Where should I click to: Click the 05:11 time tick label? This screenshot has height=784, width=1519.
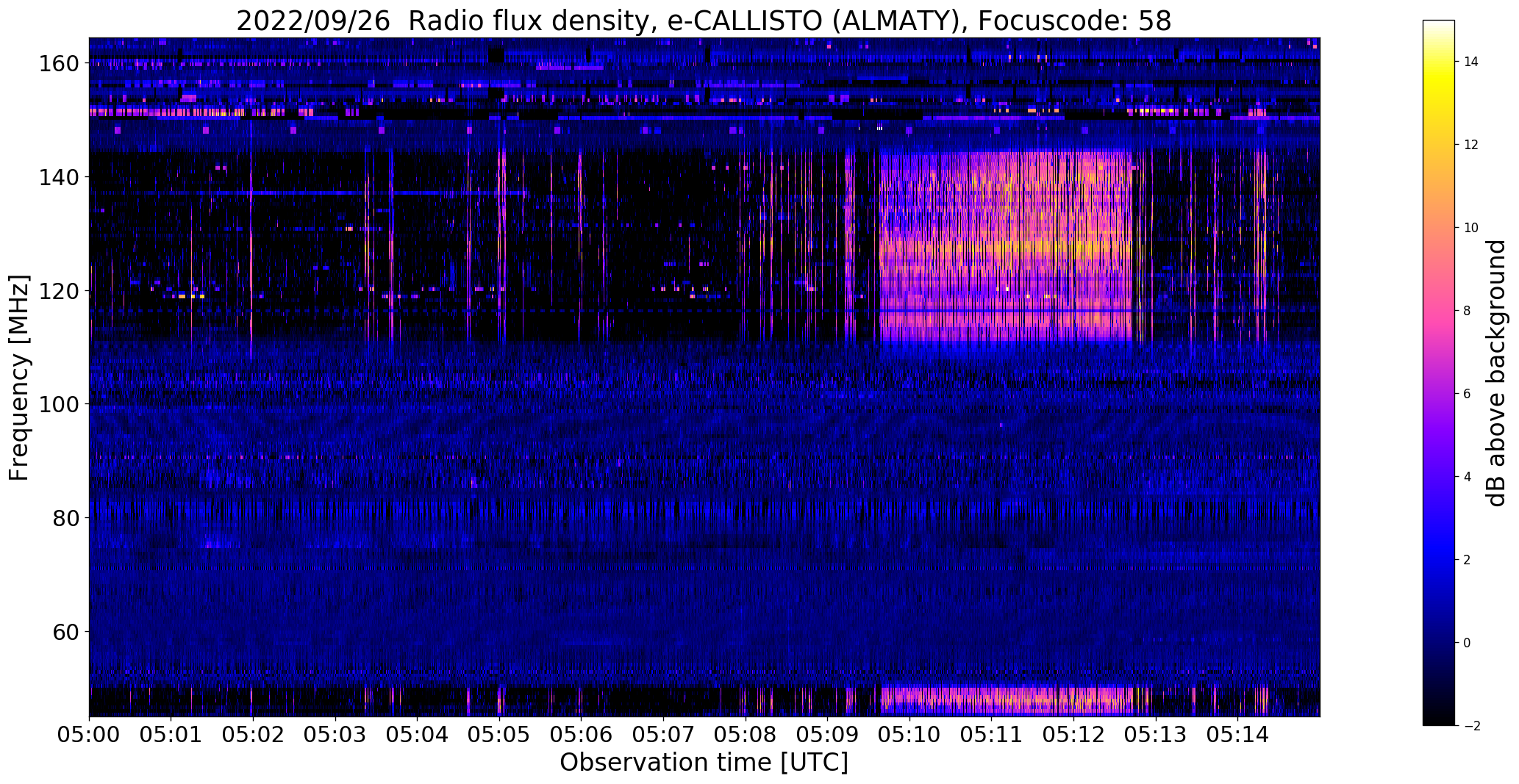coord(992,735)
